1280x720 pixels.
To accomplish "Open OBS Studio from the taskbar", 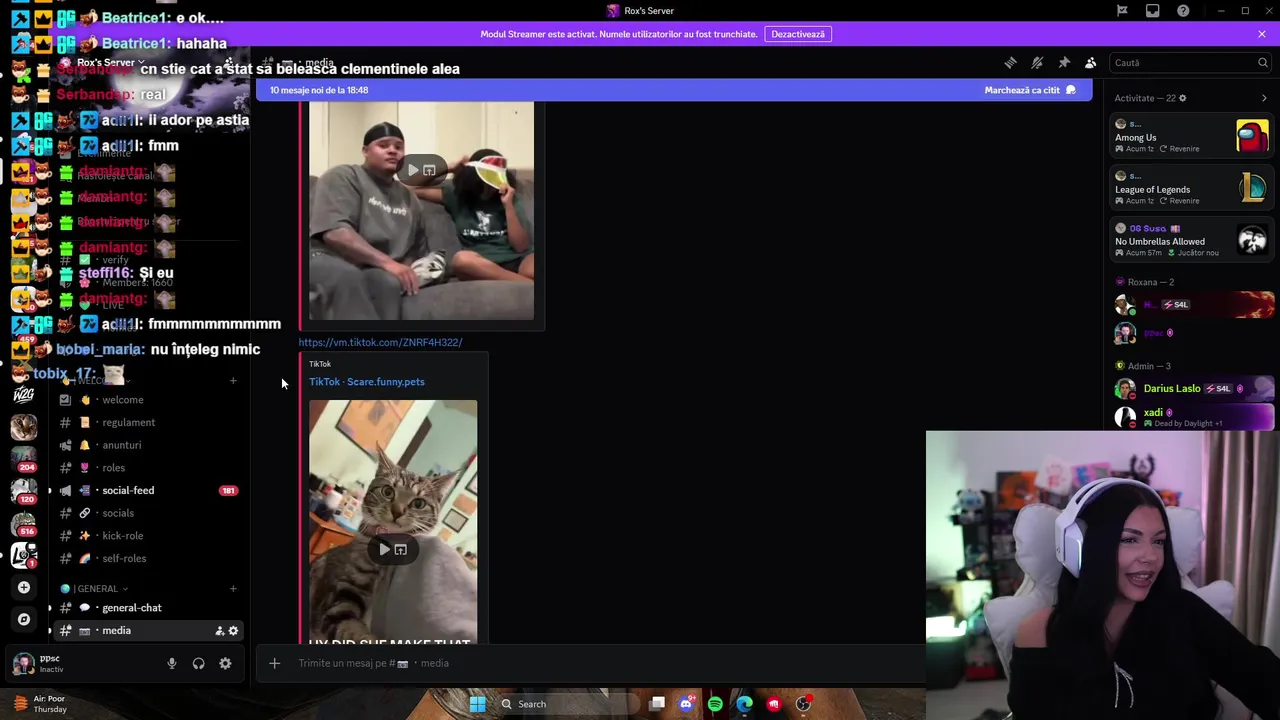I will click(x=803, y=704).
